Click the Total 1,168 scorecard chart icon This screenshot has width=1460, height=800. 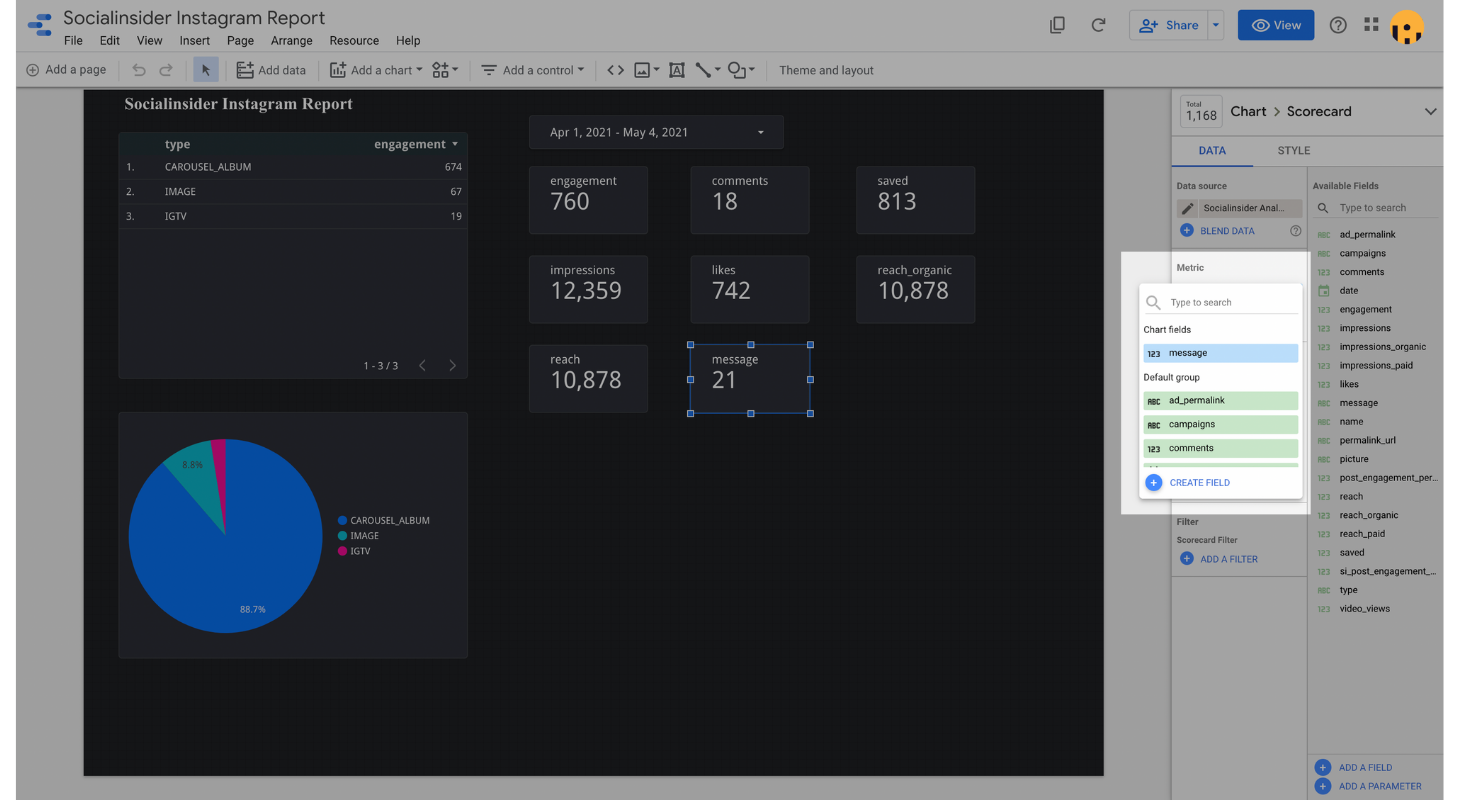click(x=1200, y=111)
